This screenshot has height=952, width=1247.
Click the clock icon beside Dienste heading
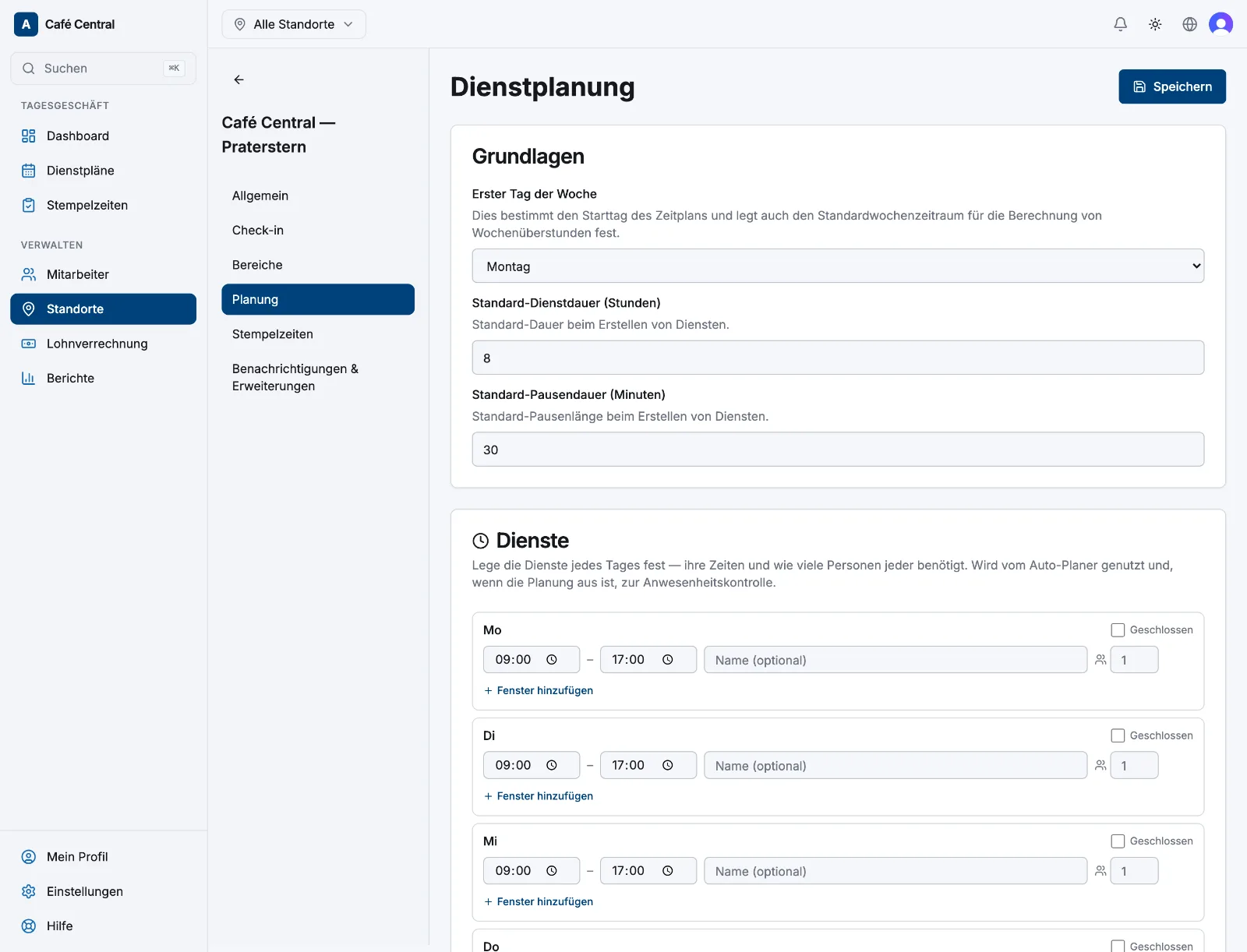pyautogui.click(x=481, y=541)
